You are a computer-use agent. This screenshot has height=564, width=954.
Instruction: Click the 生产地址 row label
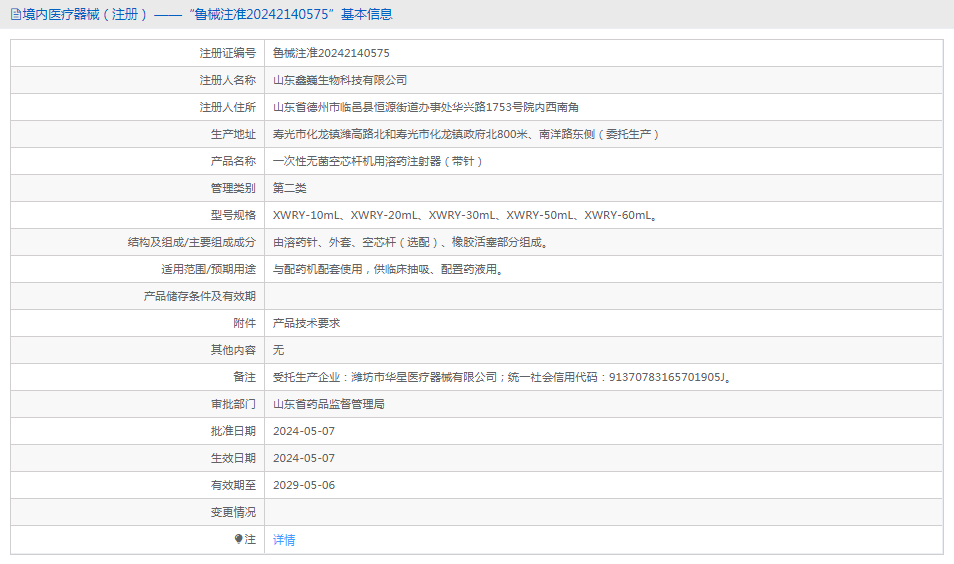(233, 134)
